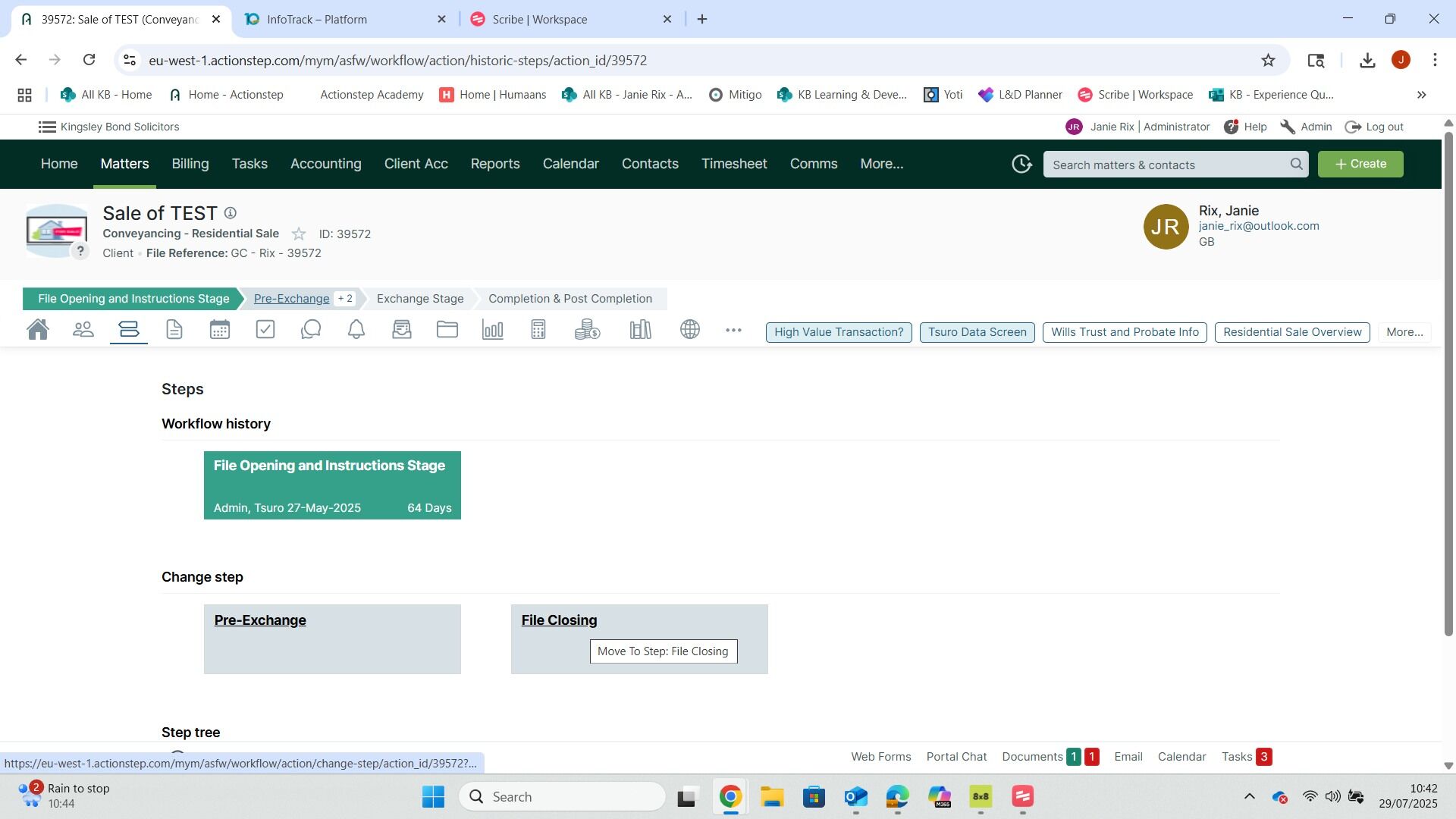Viewport: 1456px width, 819px height.
Task: Open the calculator icon in matter toolbar
Action: (x=538, y=330)
